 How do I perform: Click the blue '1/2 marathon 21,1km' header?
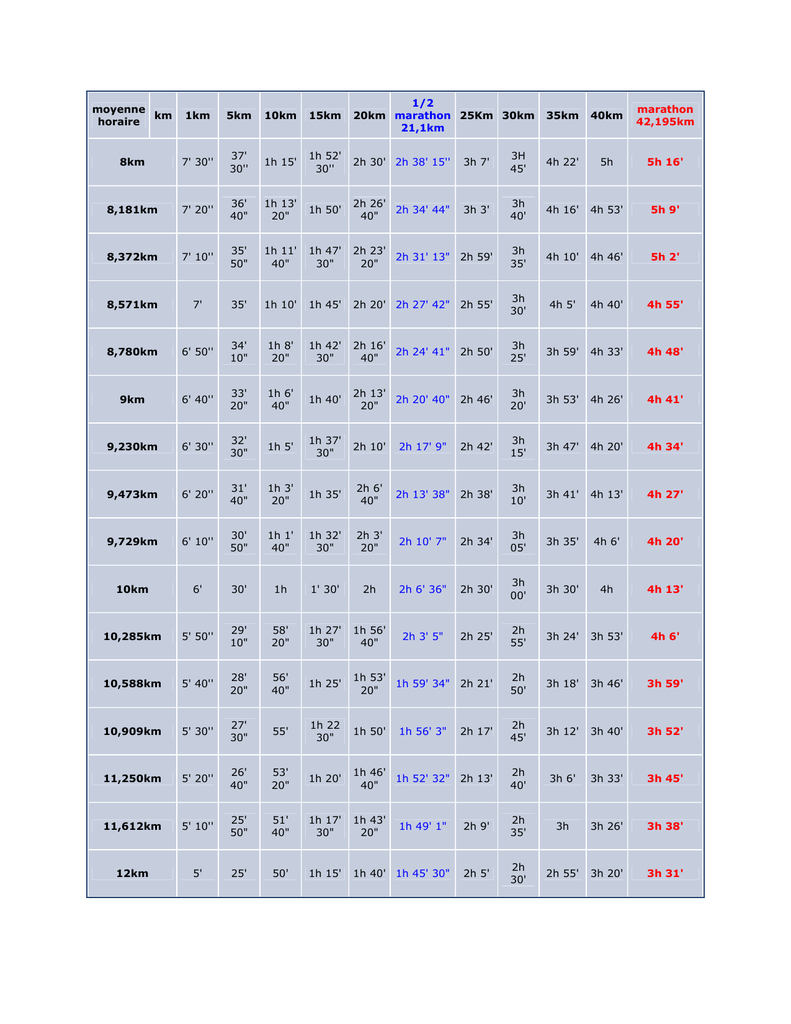click(422, 115)
